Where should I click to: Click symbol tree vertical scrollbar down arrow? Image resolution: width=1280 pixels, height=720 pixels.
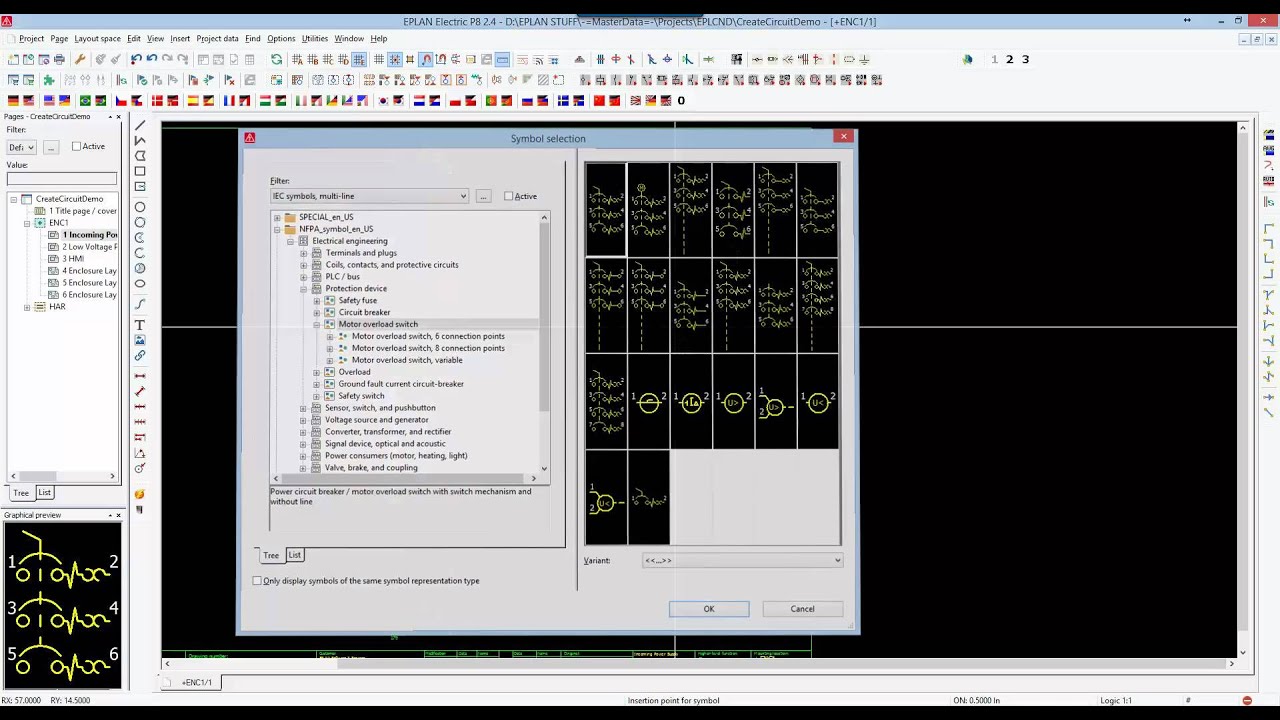click(544, 468)
